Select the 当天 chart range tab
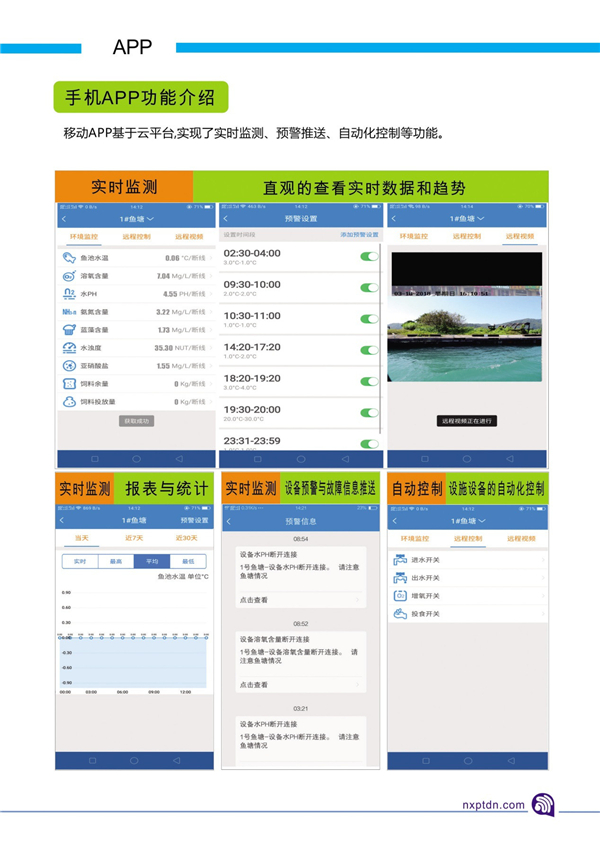This screenshot has height=848, width=600. 82,538
